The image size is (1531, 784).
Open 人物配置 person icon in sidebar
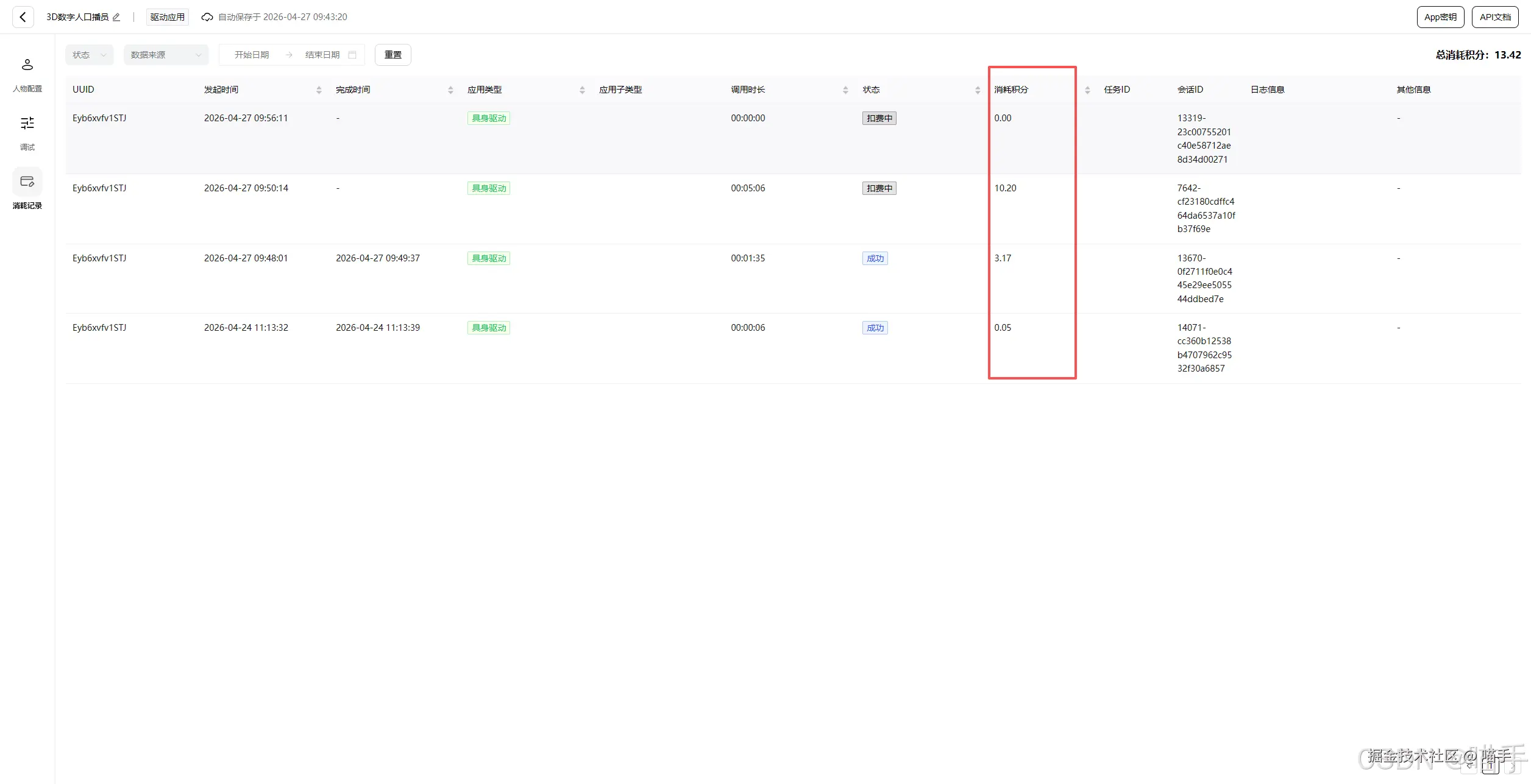pyautogui.click(x=27, y=65)
